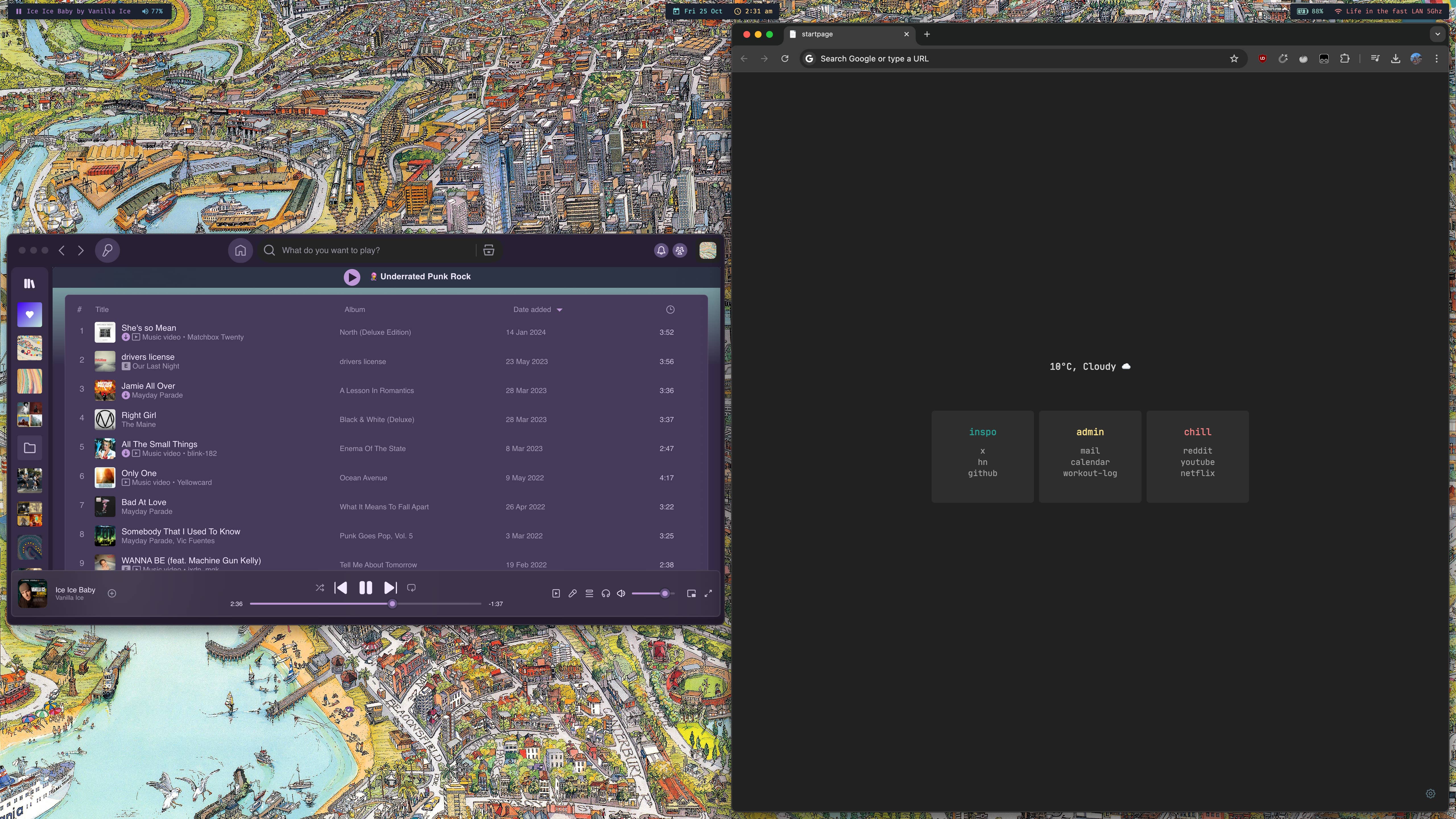The image size is (1456, 819).
Task: Open the Now Playing view icon
Action: point(556,593)
